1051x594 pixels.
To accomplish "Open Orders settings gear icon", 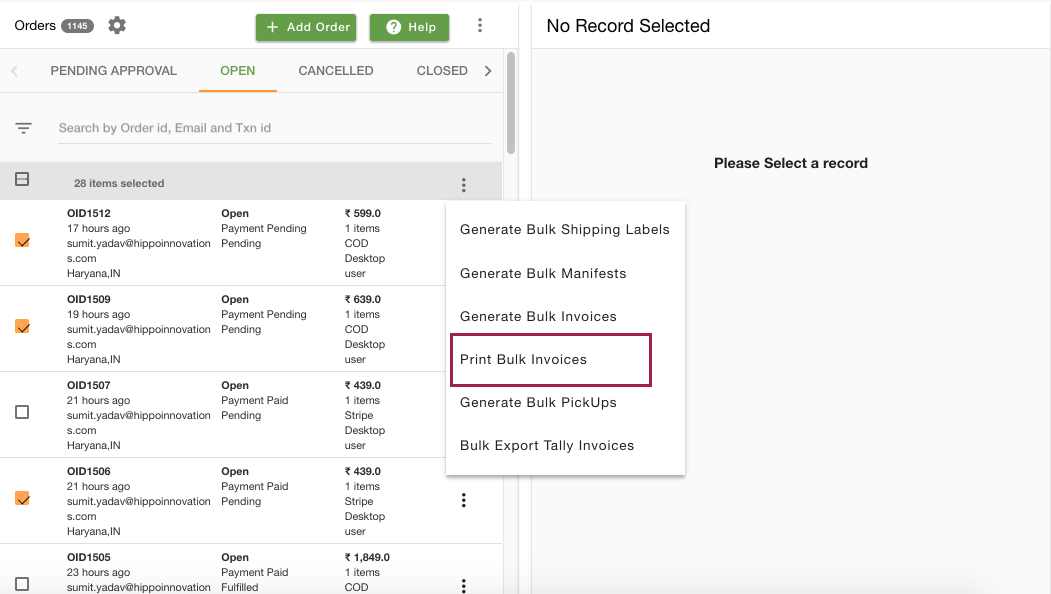I will 117,25.
